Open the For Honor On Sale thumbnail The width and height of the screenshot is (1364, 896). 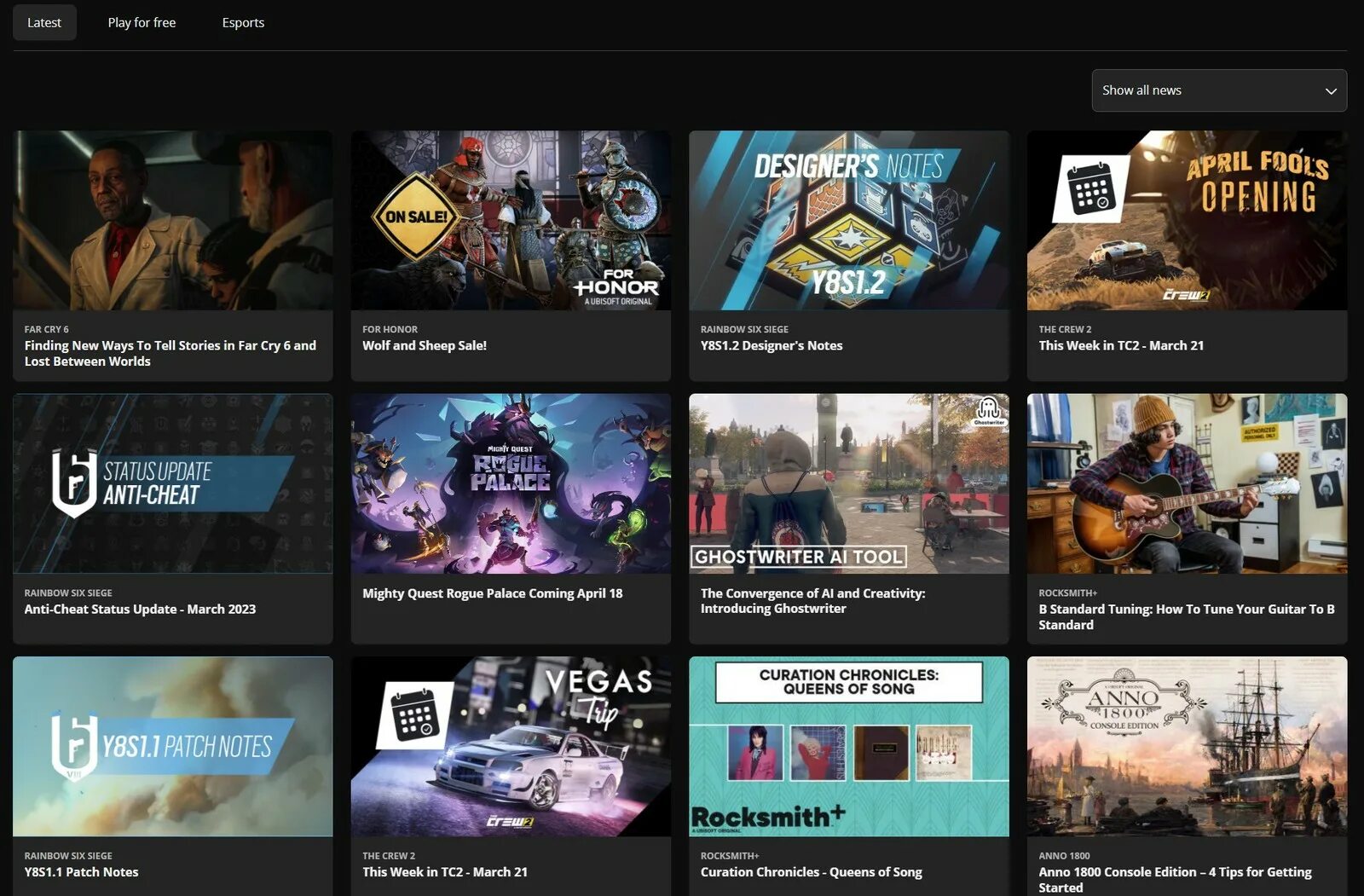point(511,220)
